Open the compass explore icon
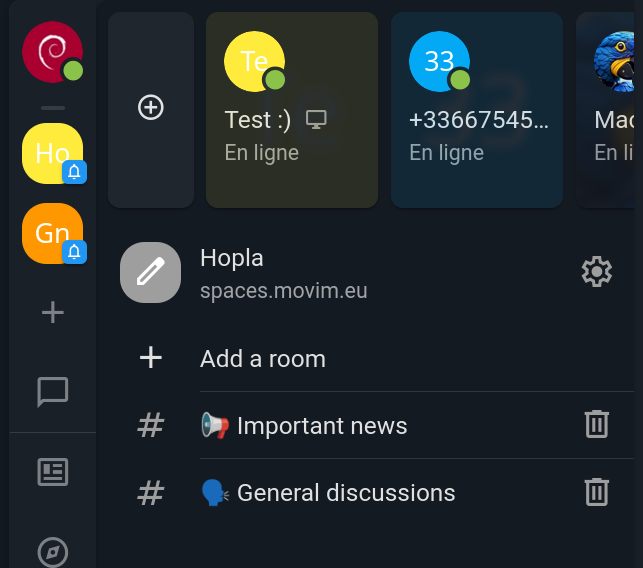The width and height of the screenshot is (643, 568). [x=52, y=552]
